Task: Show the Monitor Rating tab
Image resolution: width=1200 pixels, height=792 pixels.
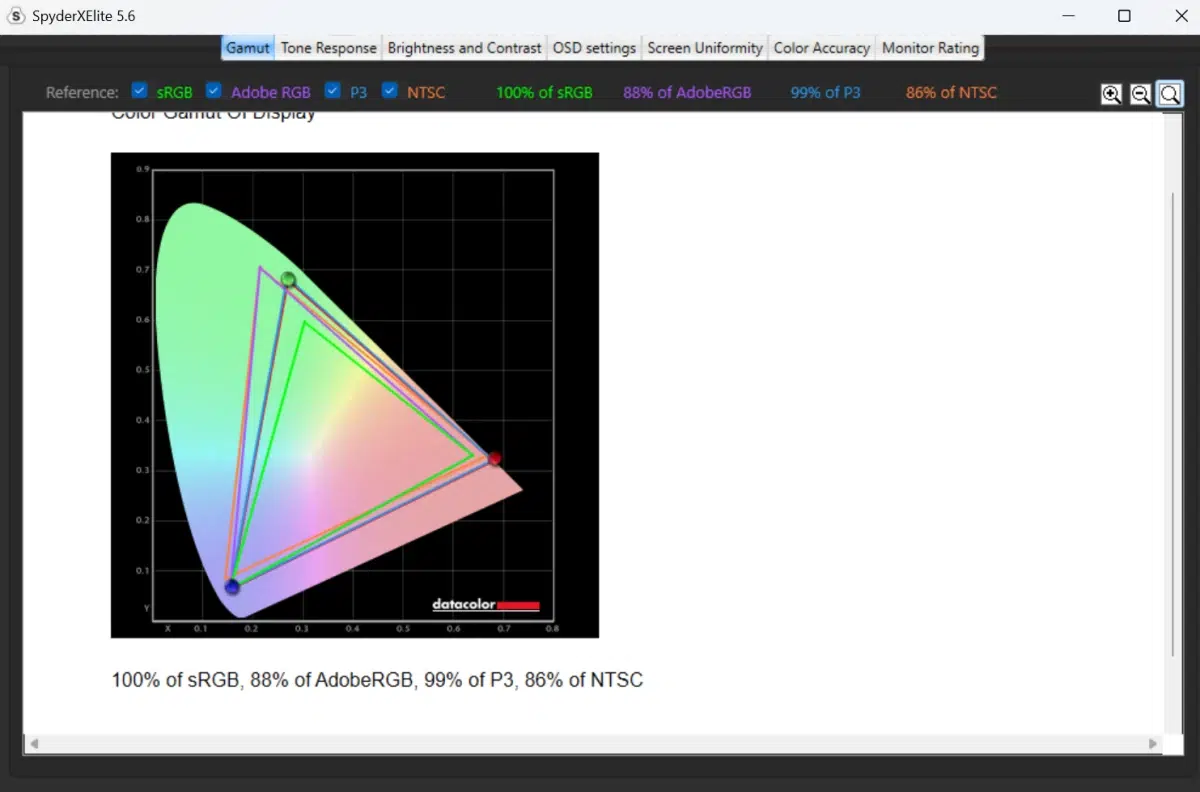Action: pos(930,48)
